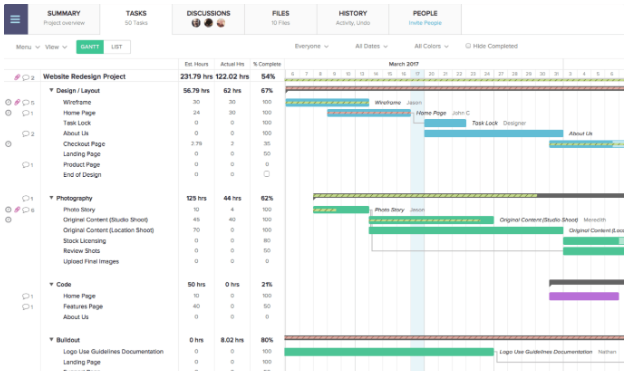Click the clock icon on Wireframe row

(x=8, y=102)
